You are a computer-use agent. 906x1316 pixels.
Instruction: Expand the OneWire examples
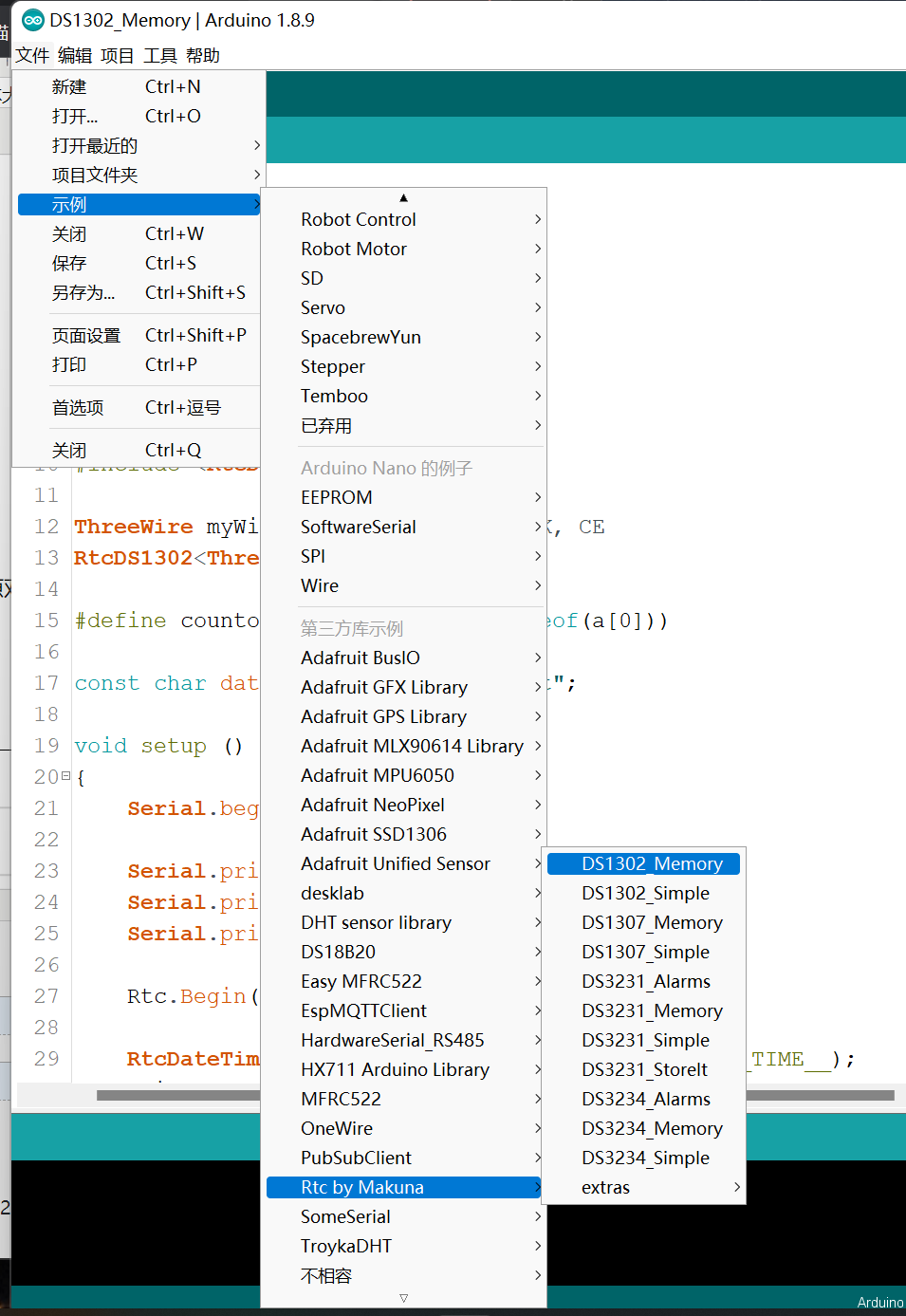[403, 1128]
